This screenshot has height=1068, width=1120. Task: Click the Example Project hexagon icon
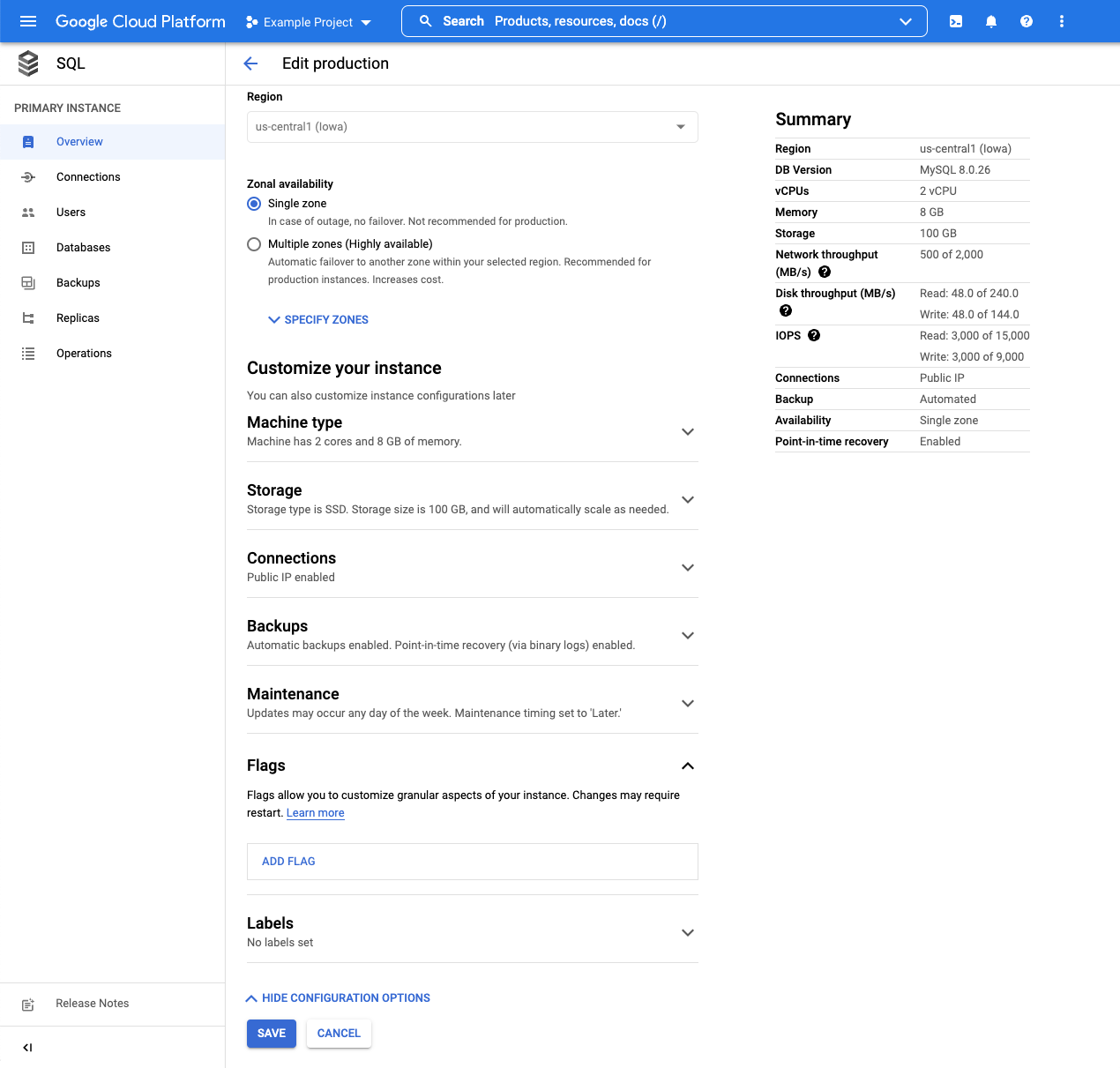pos(252,22)
